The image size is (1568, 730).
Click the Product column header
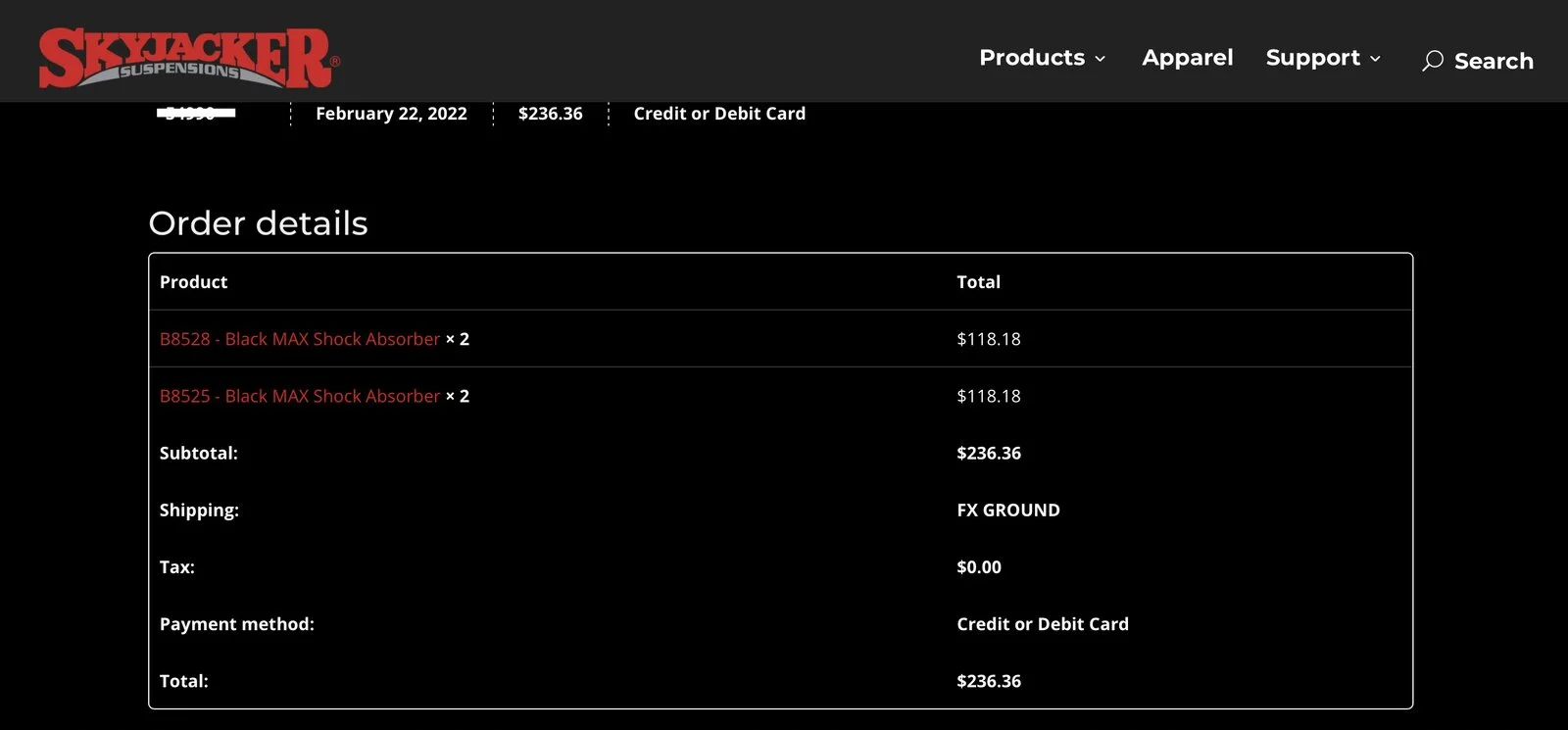click(x=193, y=282)
